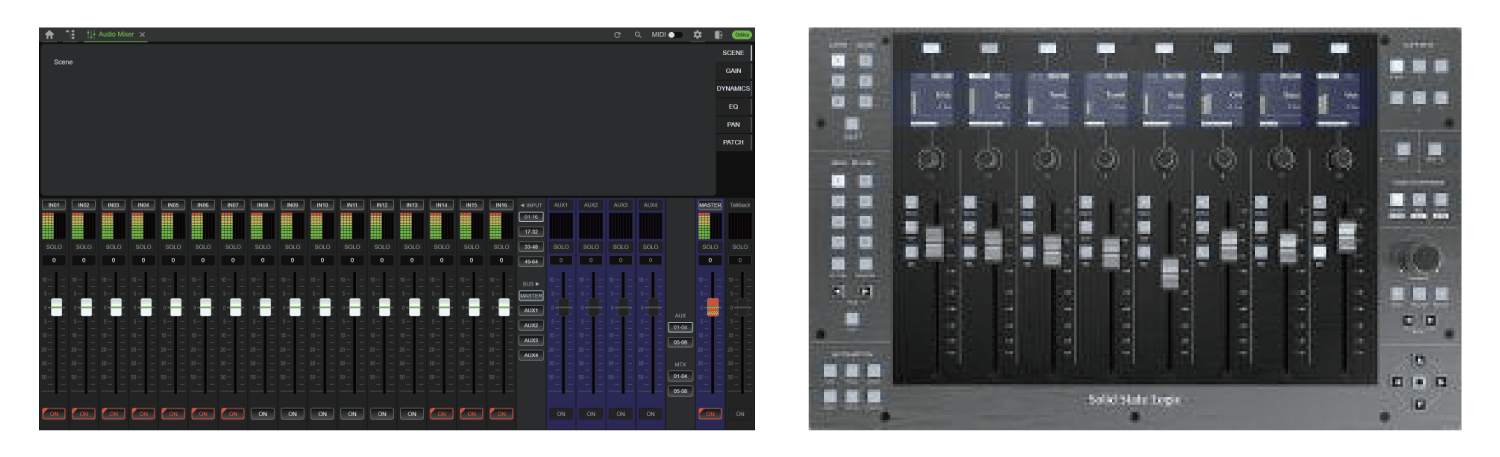Click the AUX1 strip name label

561,205
